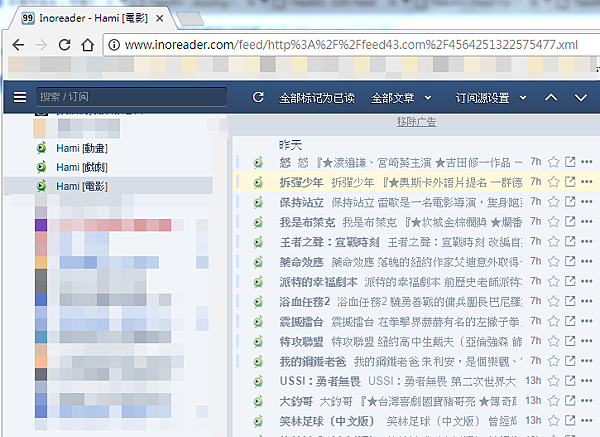Show more options for 拆彈少年 article
This screenshot has height=437, width=600.
click(587, 182)
